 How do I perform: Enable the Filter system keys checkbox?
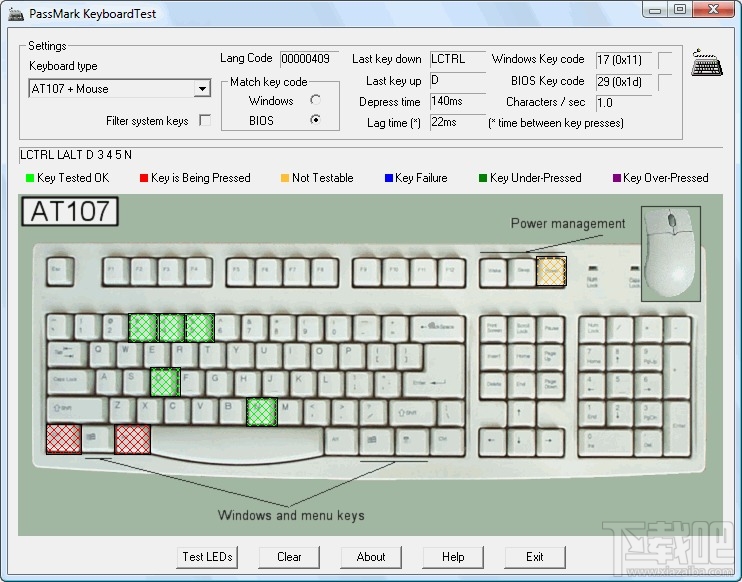205,121
